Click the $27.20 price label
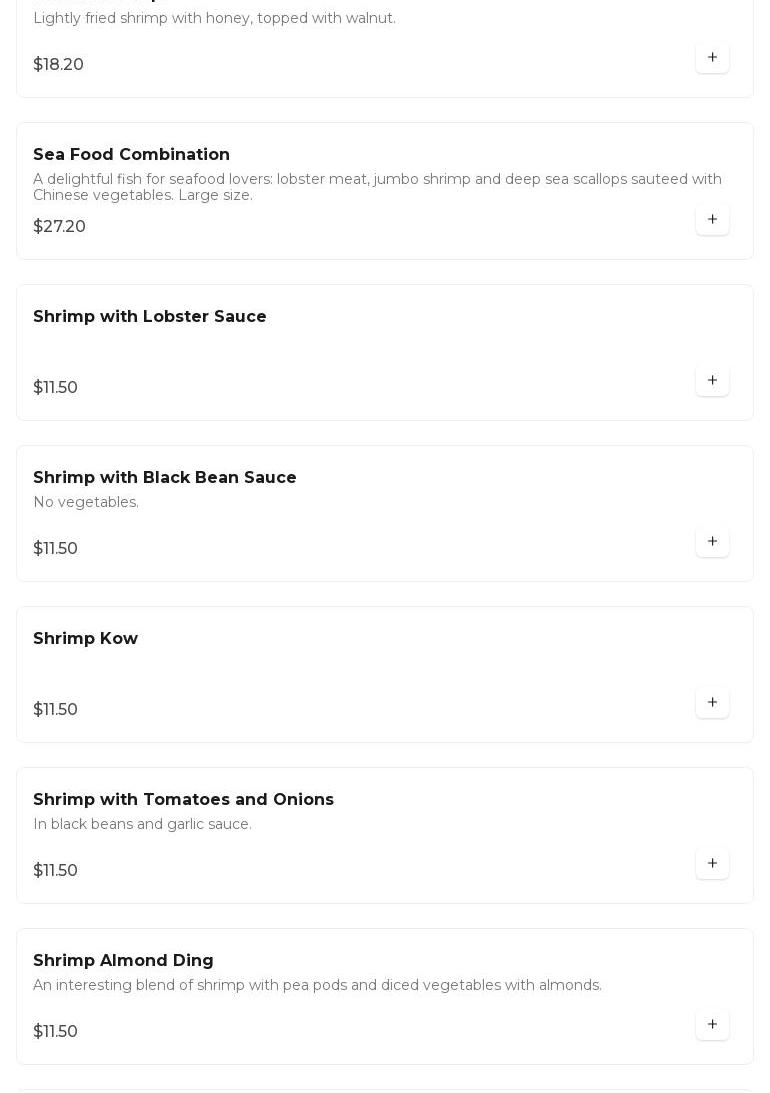This screenshot has height=1093, width=770. 59,227
